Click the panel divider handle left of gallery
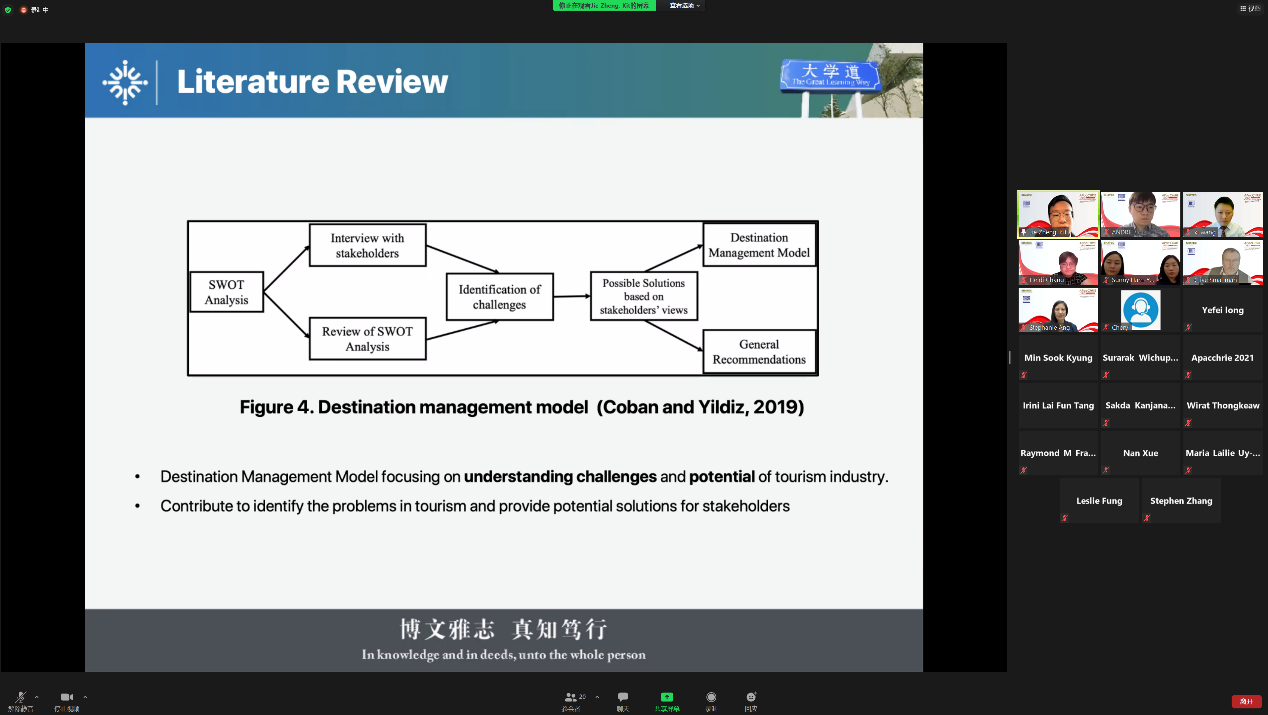The height and width of the screenshot is (715, 1268). pos(1010,357)
